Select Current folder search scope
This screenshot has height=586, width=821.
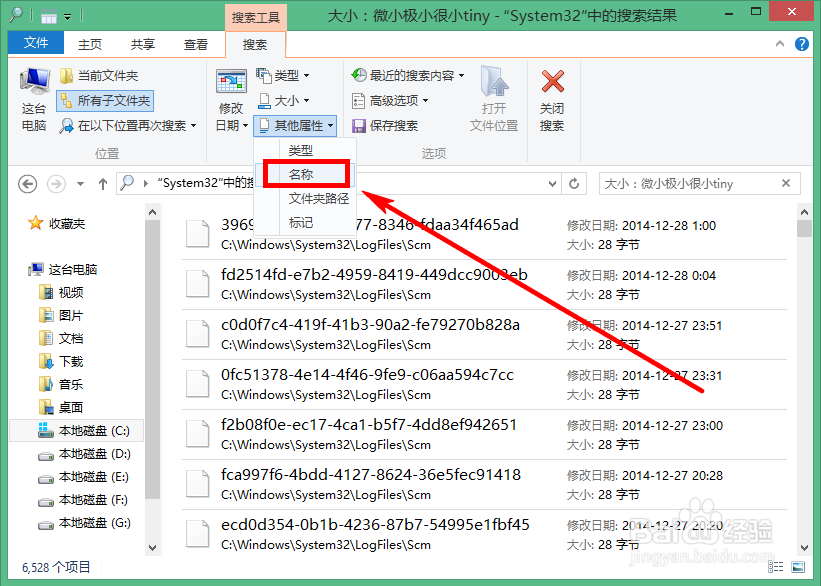[x=98, y=76]
